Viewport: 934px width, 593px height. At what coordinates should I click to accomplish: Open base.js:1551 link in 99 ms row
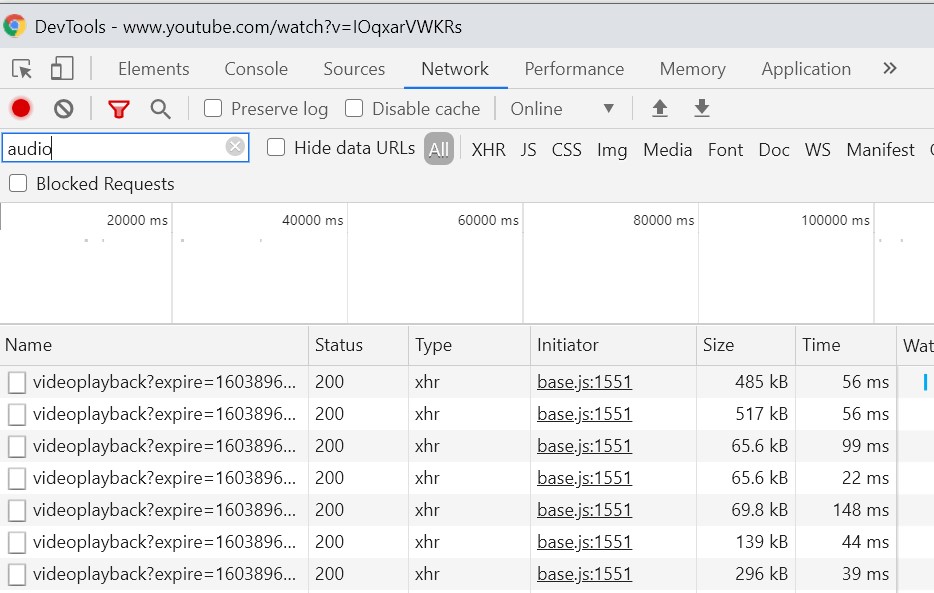(584, 446)
